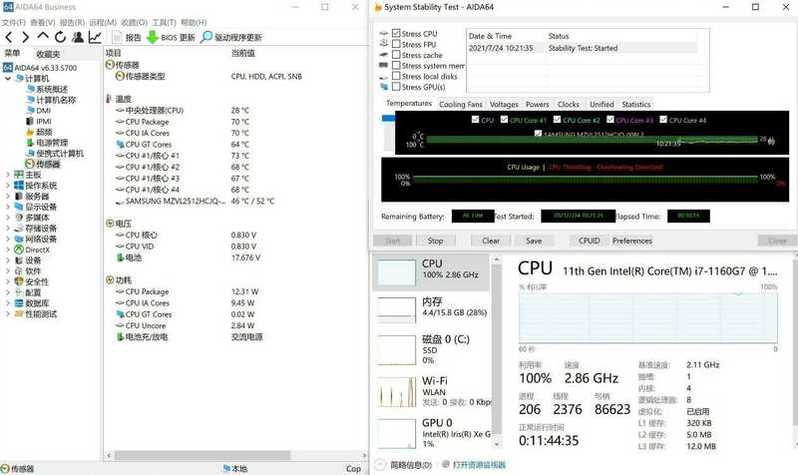Open the 帮助(H) menu
Viewport: 798px width, 475px height.
click(x=194, y=22)
